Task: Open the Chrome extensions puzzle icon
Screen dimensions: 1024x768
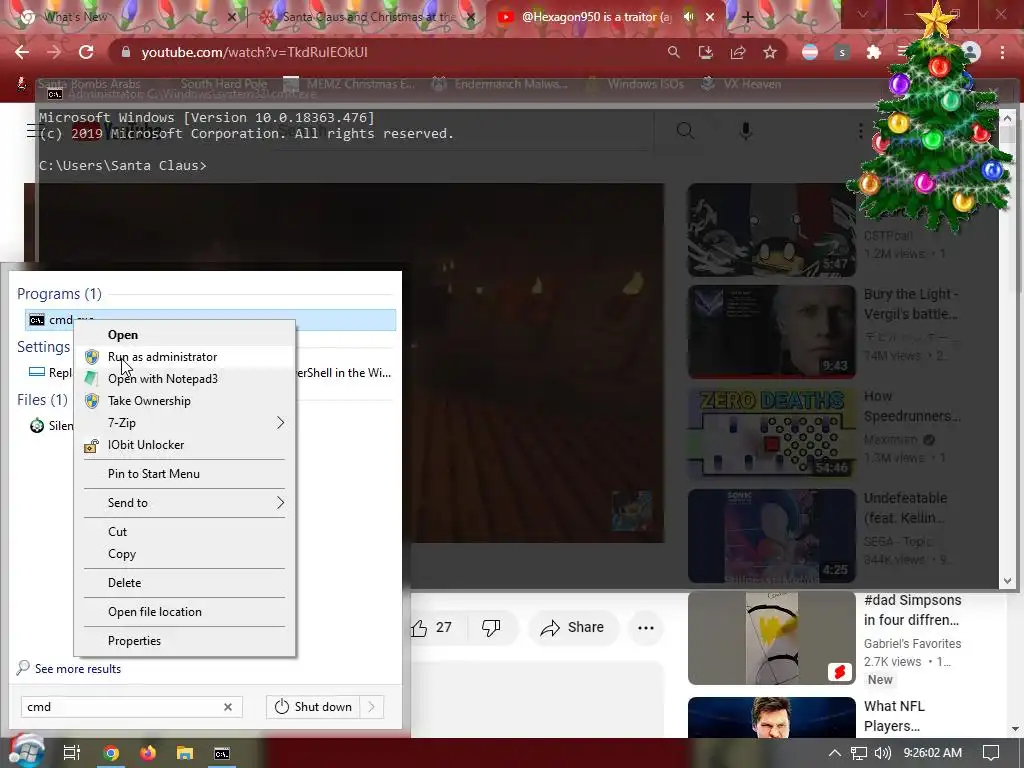Action: (873, 52)
